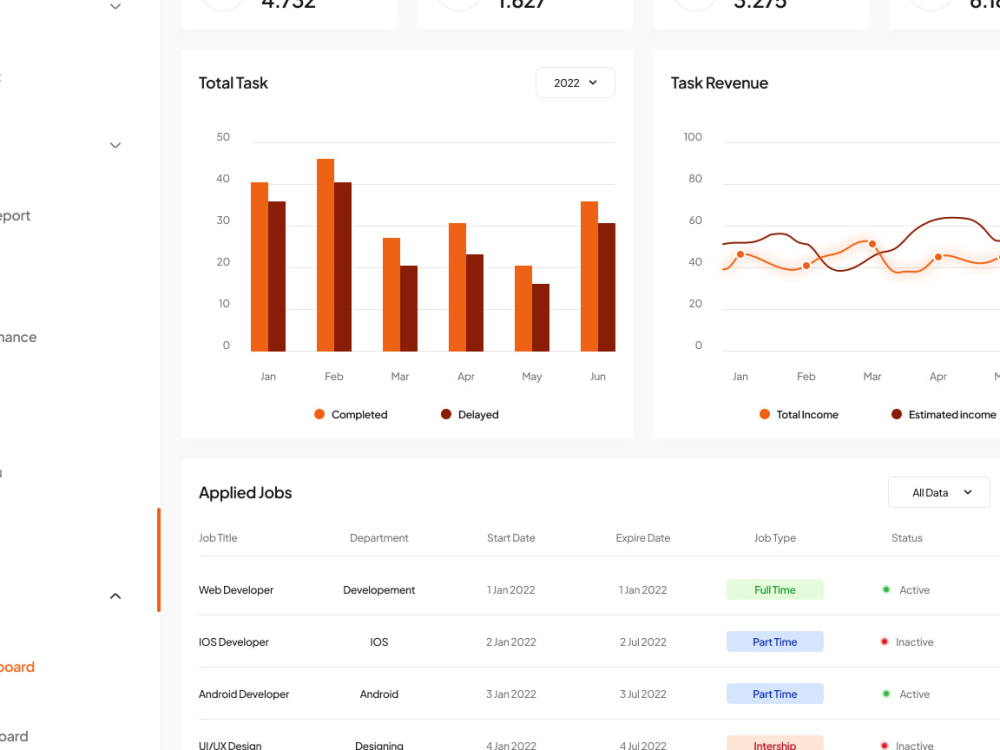Click the 1 Jan 2022 start date

[x=511, y=590]
